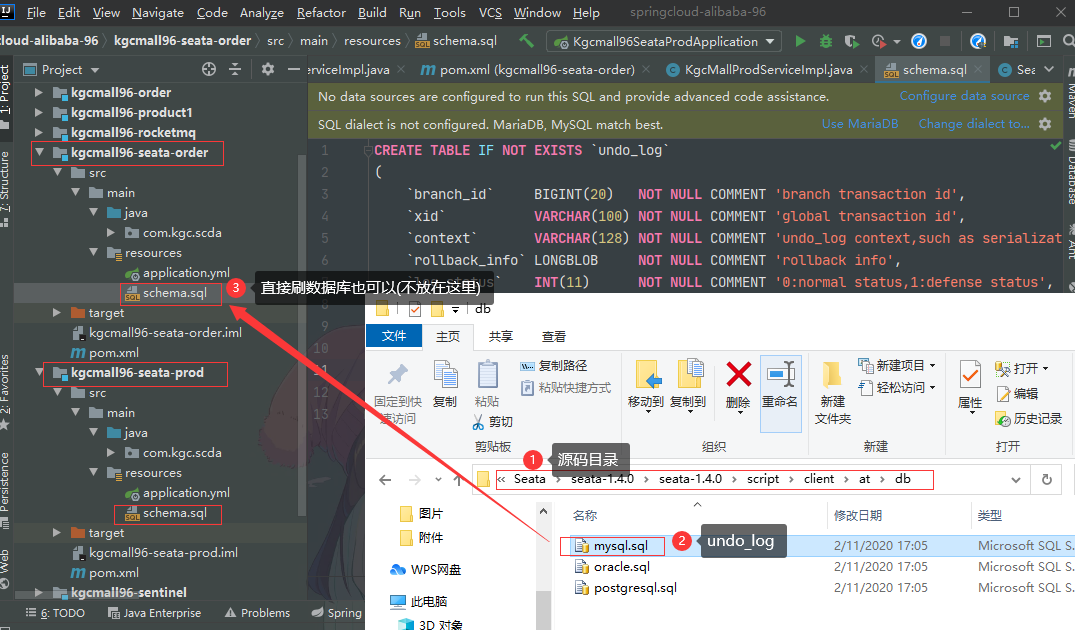Collapse all via Project panel toolbar icon

[234, 69]
